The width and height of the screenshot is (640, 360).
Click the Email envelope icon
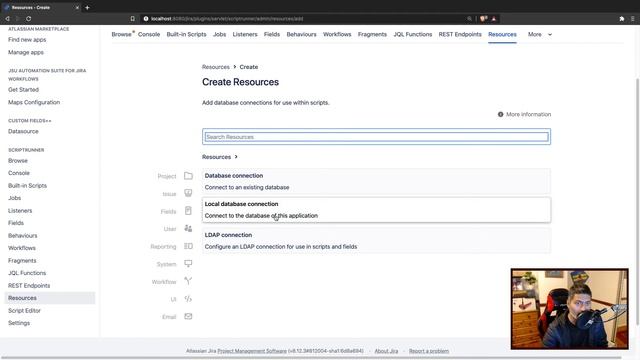coord(188,316)
